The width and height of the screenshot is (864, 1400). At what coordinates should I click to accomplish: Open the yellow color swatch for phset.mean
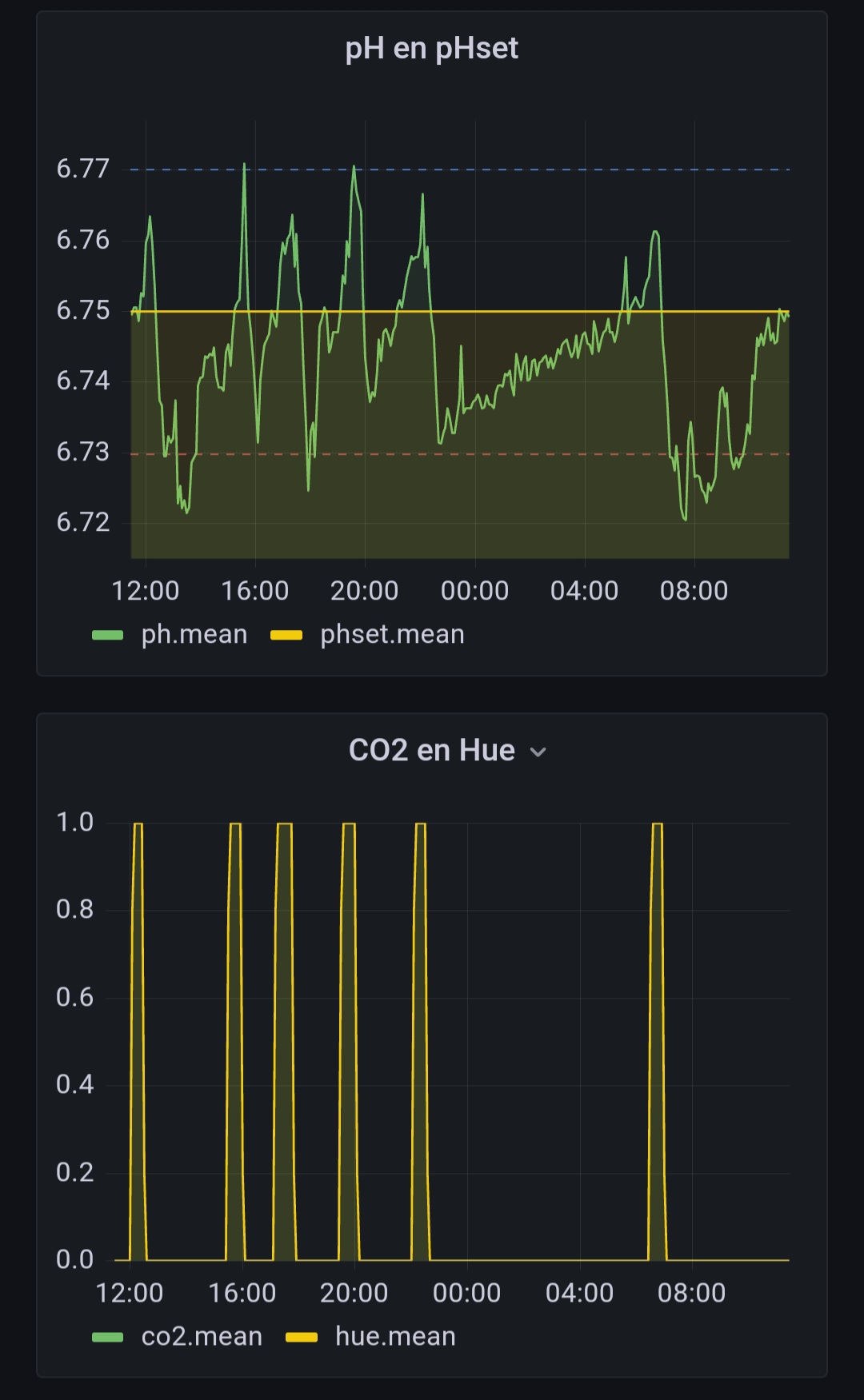point(286,636)
